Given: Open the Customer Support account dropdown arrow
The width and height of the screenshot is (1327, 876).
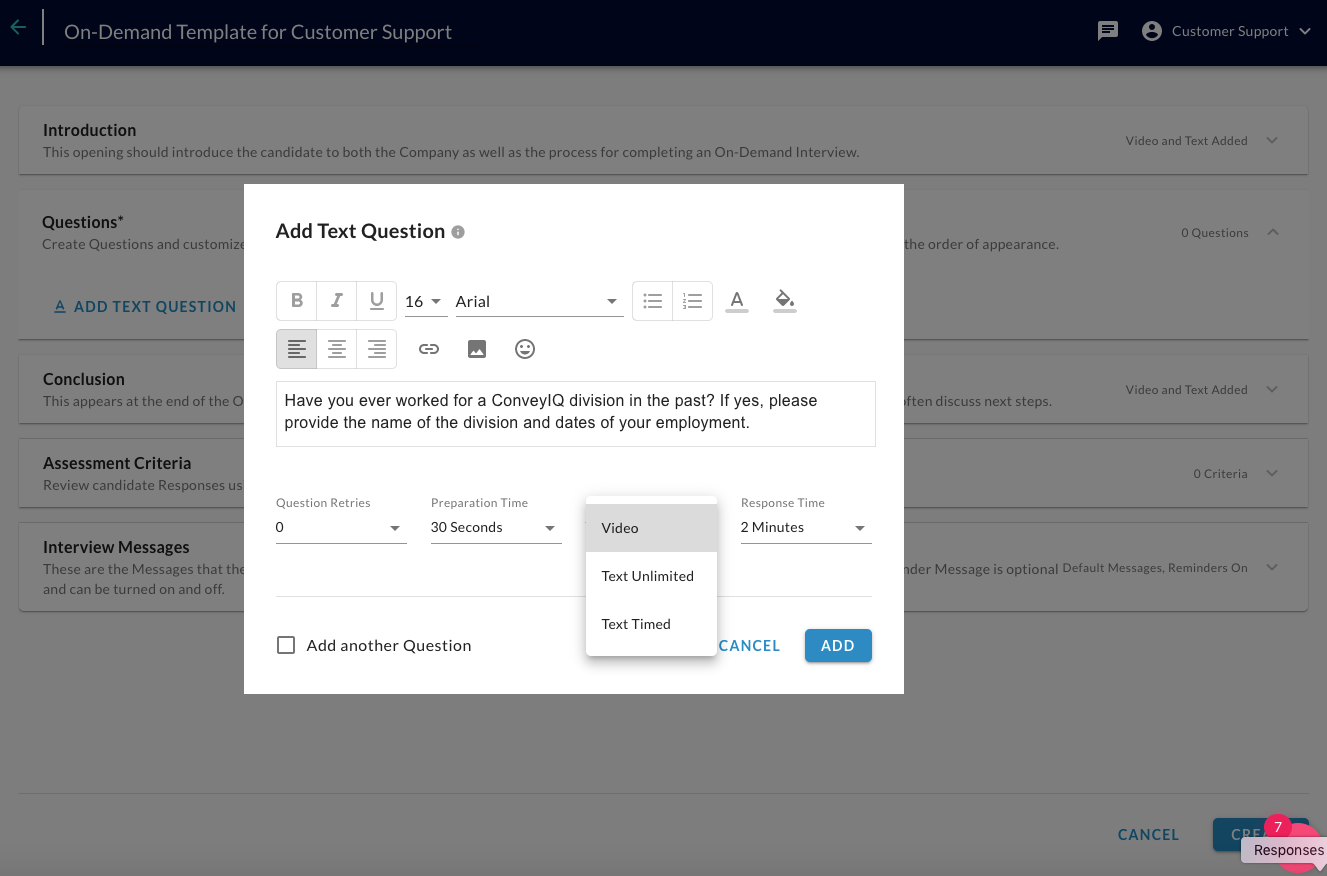Looking at the screenshot, I should coord(1305,31).
